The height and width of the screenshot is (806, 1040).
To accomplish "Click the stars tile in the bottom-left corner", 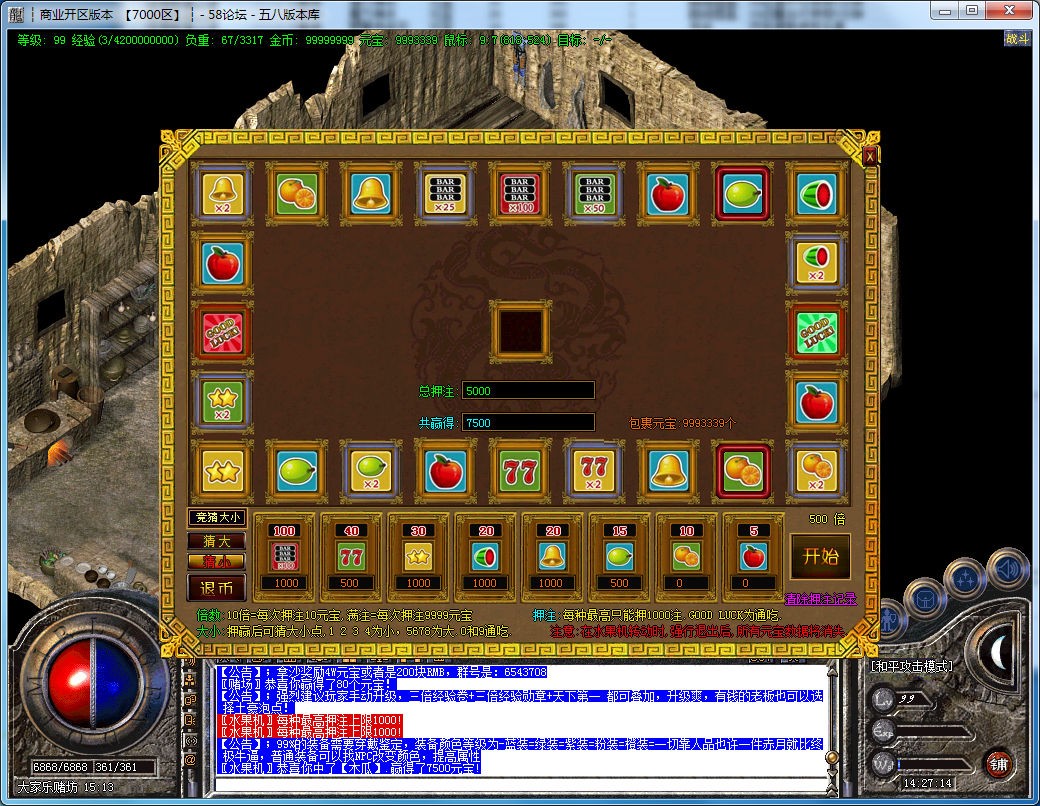I will [x=222, y=471].
